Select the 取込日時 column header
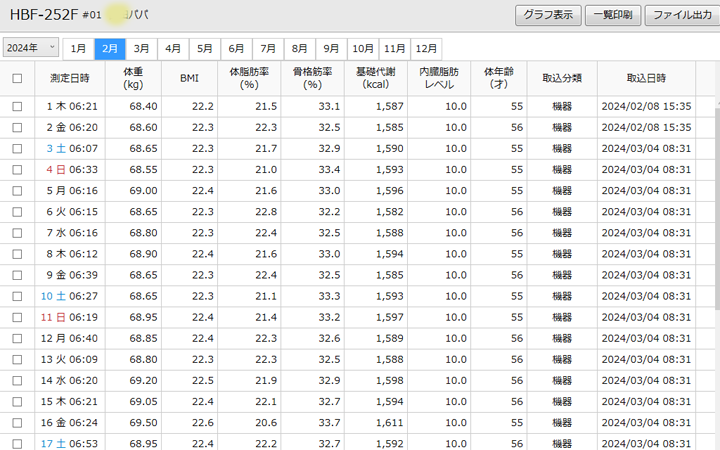This screenshot has width=720, height=450. coord(646,78)
